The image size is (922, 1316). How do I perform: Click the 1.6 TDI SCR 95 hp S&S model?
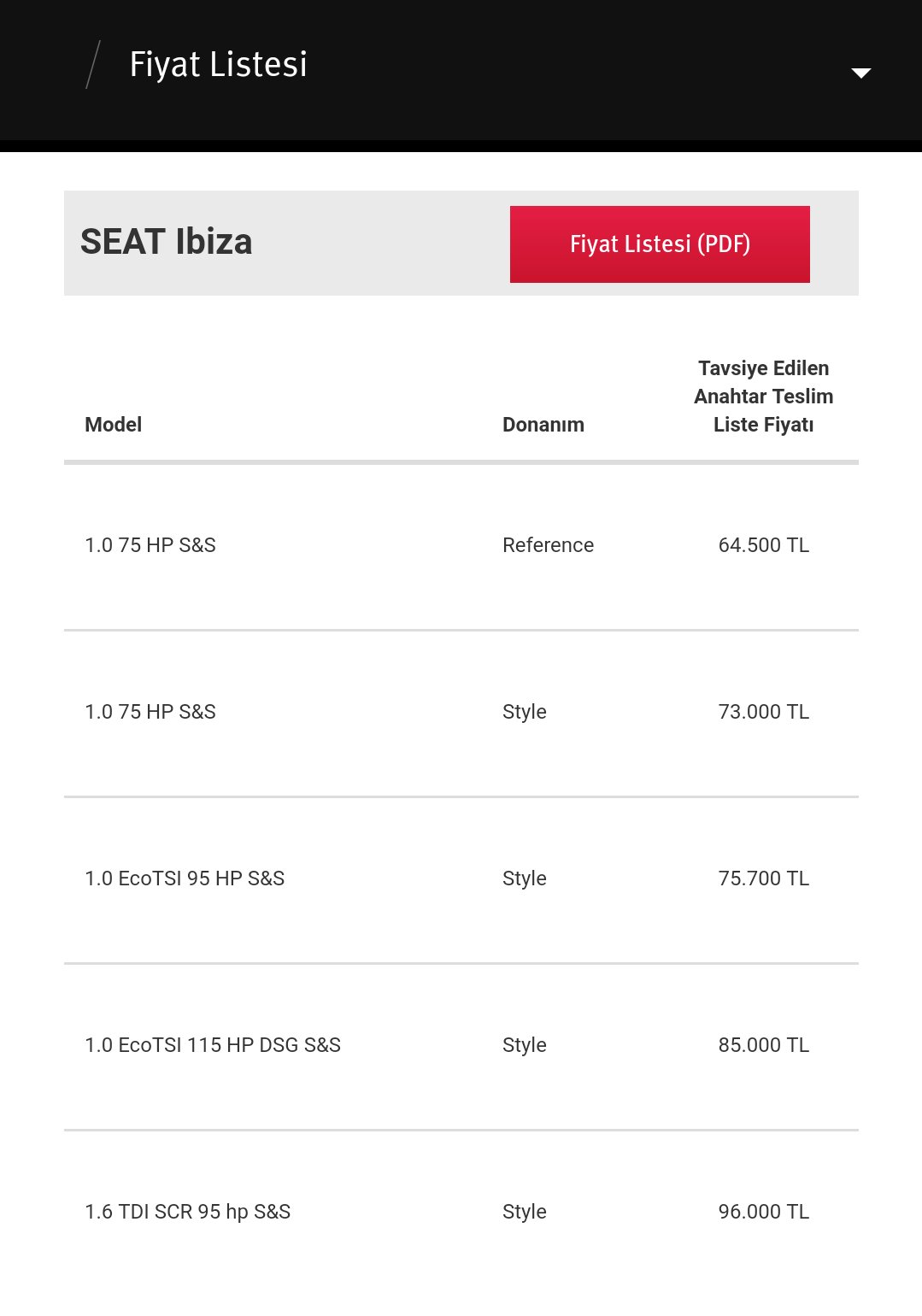tap(188, 1212)
